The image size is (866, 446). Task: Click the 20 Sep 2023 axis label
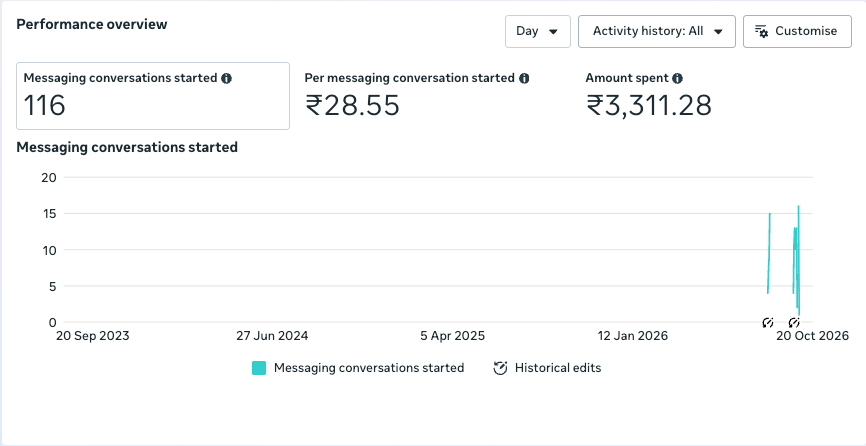(x=93, y=336)
